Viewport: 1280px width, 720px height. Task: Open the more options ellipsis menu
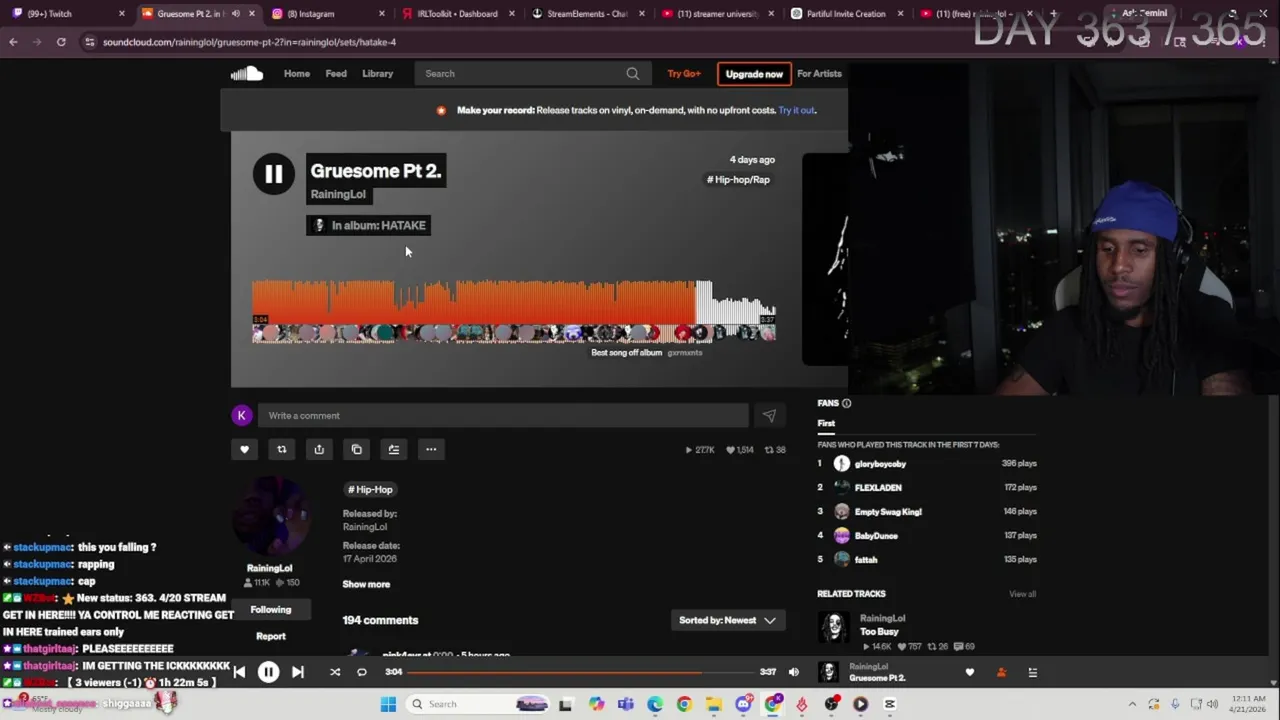pyautogui.click(x=431, y=450)
